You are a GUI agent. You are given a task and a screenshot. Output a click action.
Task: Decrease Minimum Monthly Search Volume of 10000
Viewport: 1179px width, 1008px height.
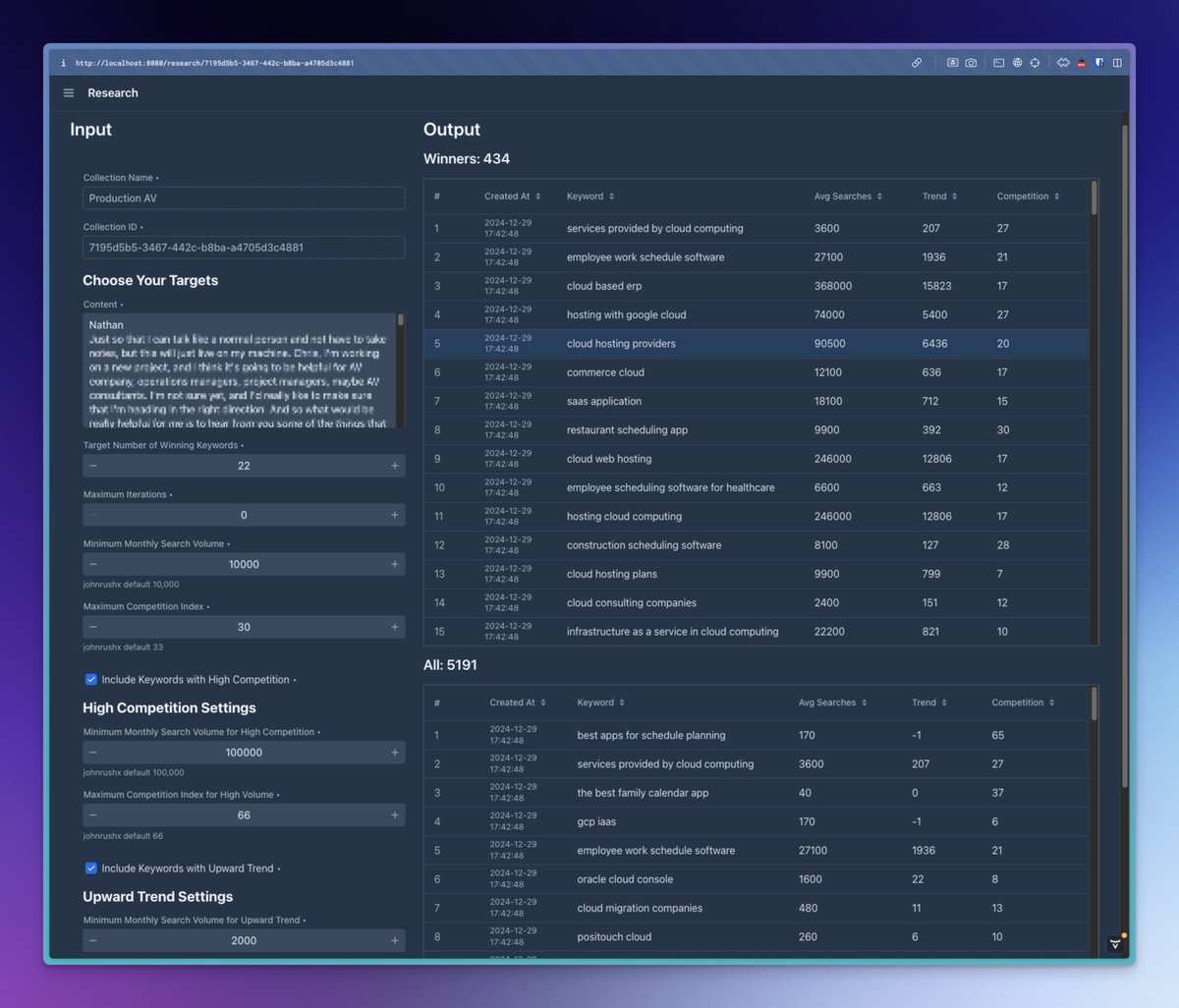coord(92,564)
